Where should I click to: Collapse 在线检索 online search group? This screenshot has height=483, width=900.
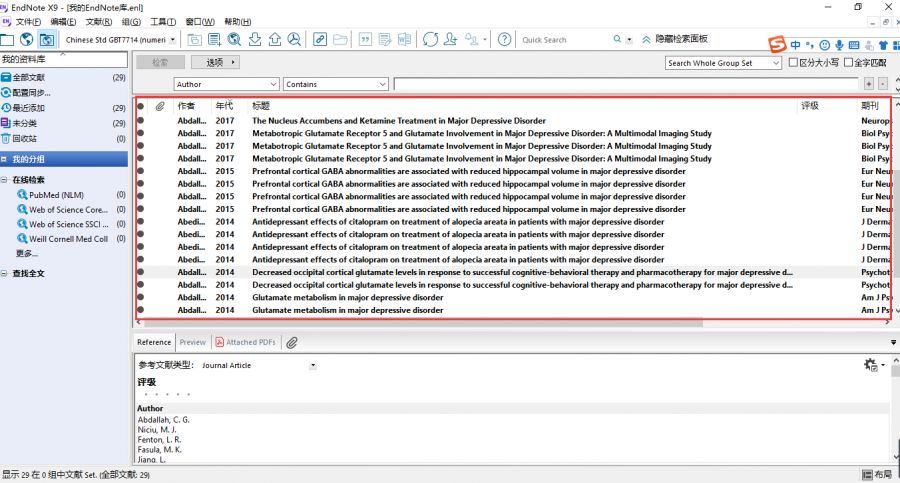coord(4,180)
